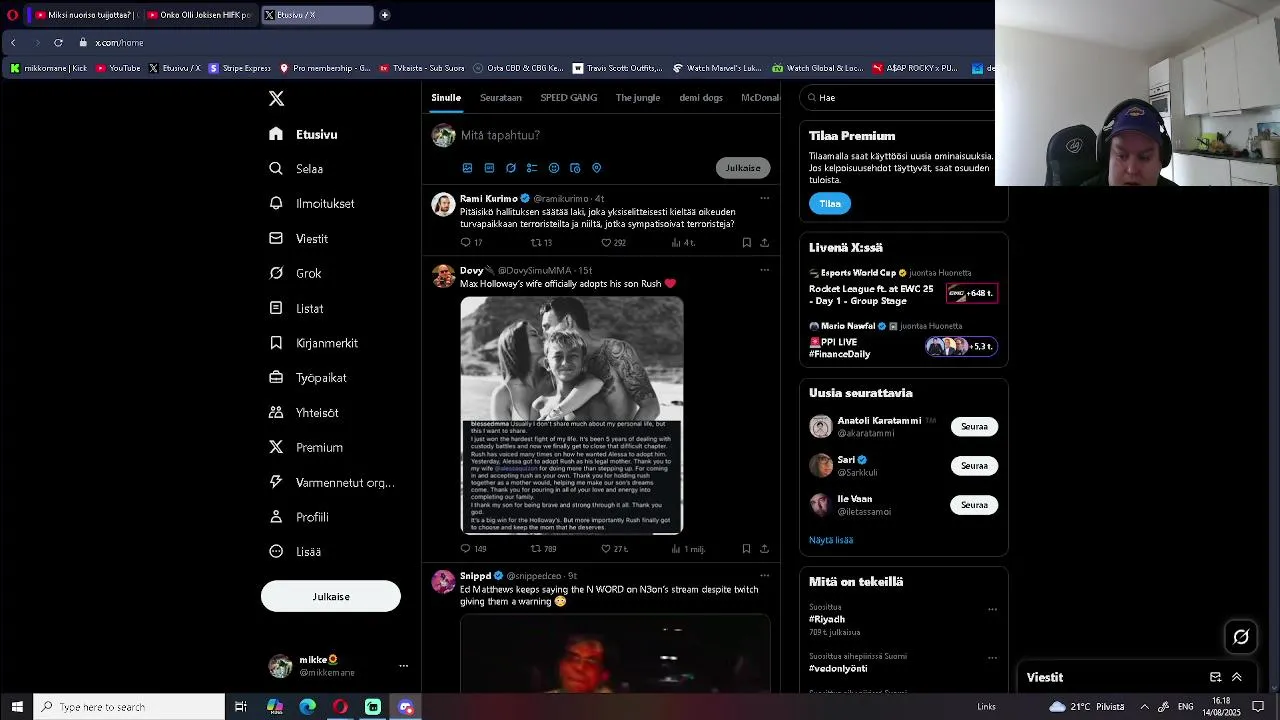Open Työpaikat jobs page
This screenshot has width=1280, height=720.
point(308,378)
